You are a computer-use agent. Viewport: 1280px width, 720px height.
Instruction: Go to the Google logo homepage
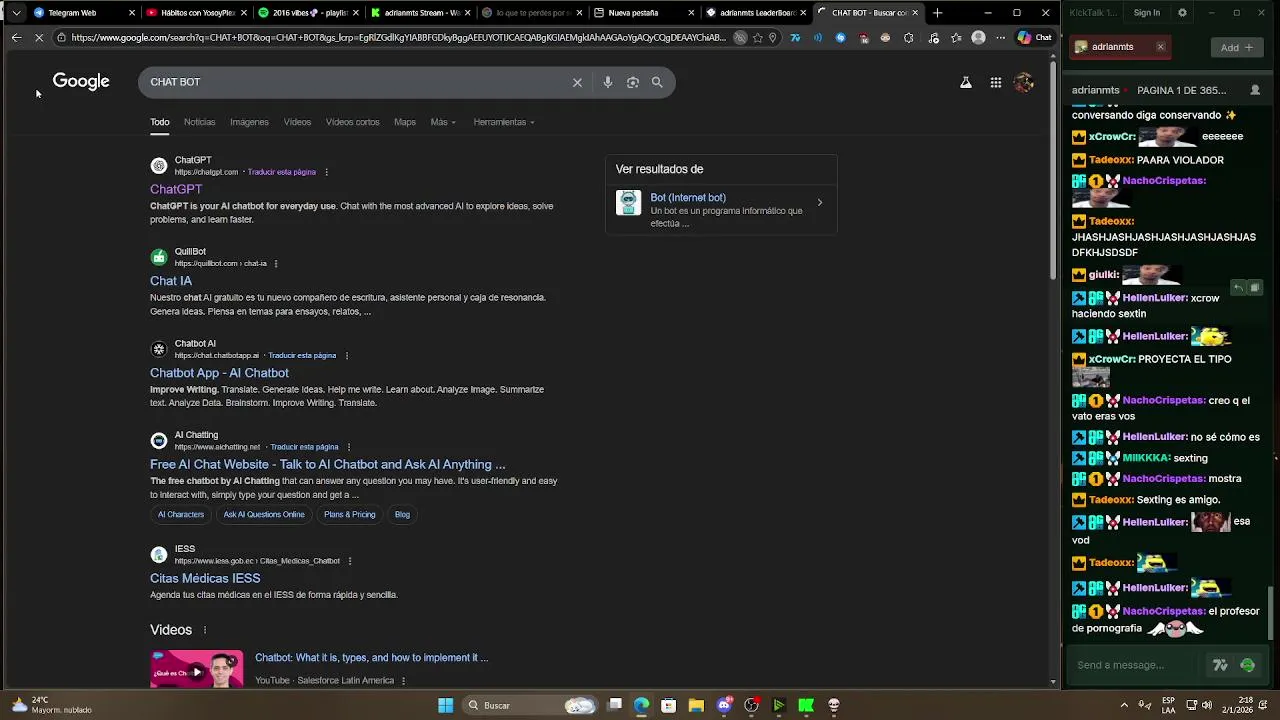click(x=81, y=81)
